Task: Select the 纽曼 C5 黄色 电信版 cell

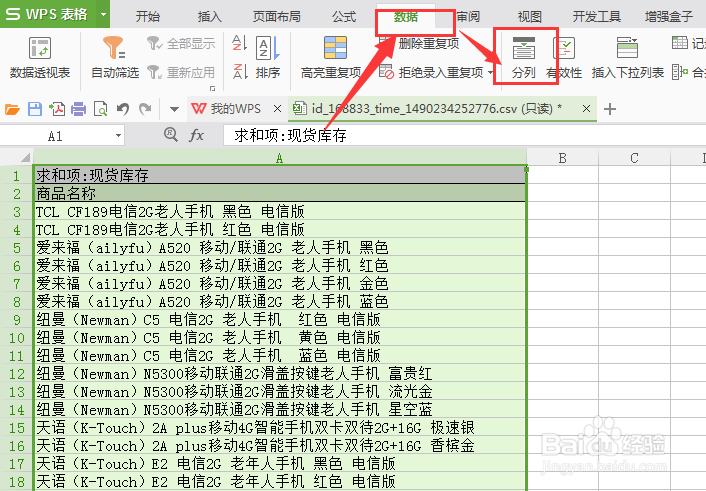Action: coord(280,337)
